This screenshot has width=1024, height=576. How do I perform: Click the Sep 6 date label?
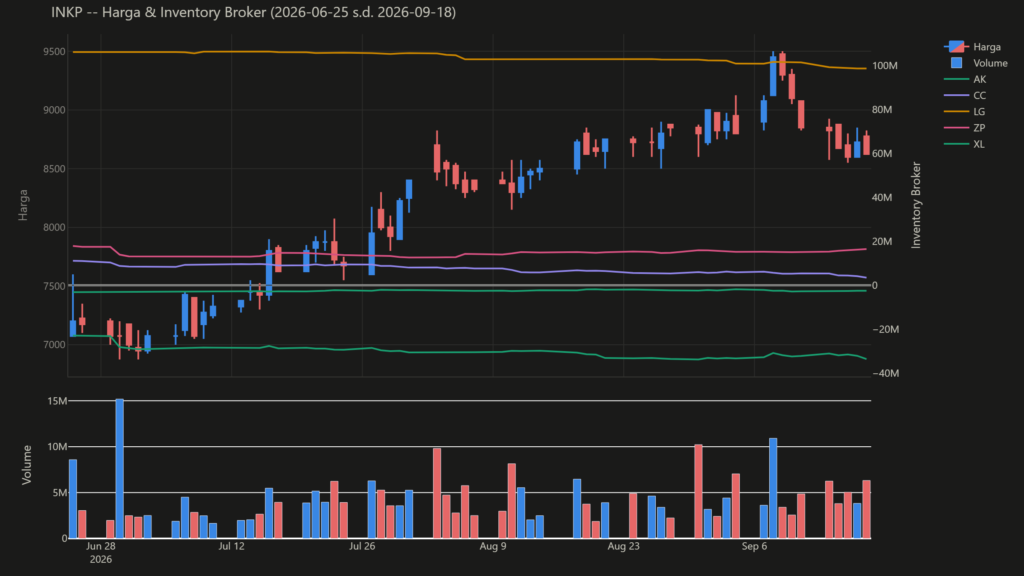click(754, 547)
